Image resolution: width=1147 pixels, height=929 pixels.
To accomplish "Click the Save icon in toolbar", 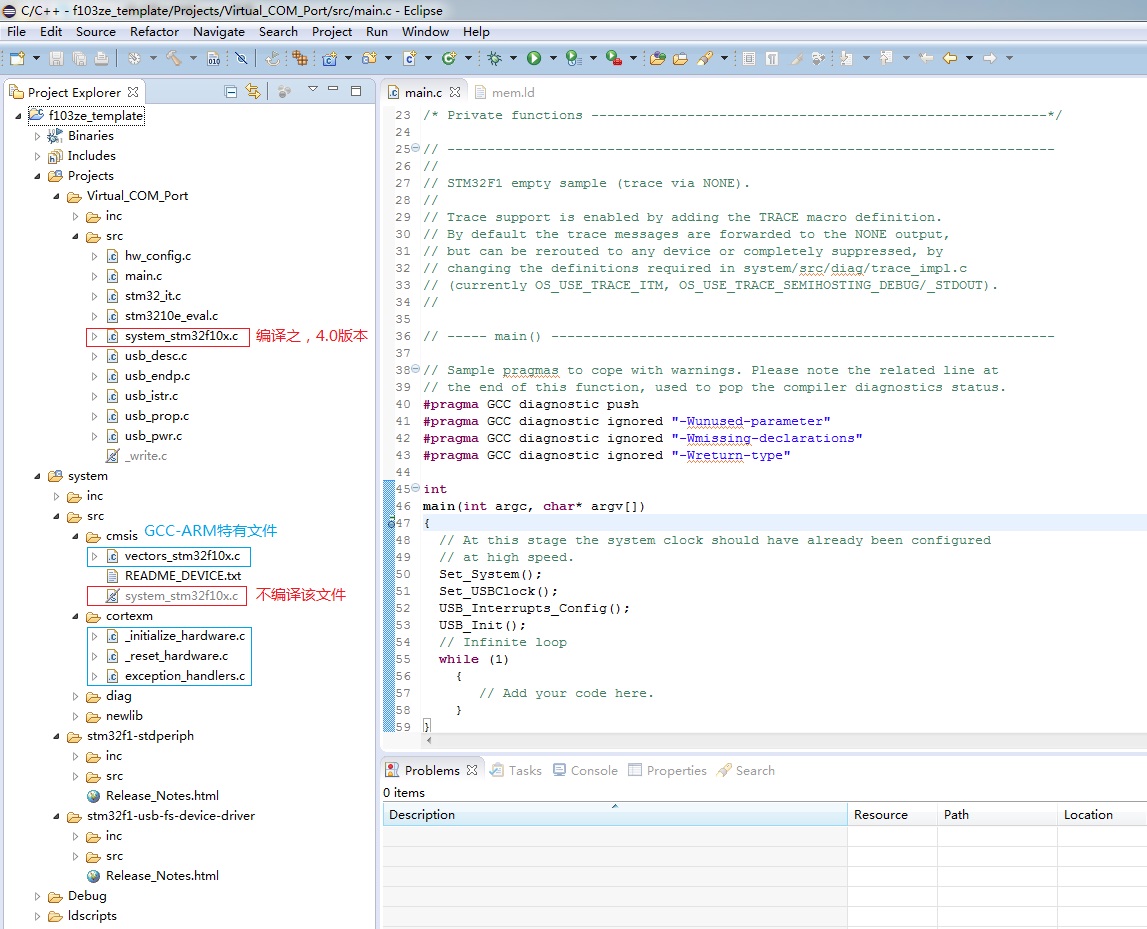I will [x=56, y=58].
